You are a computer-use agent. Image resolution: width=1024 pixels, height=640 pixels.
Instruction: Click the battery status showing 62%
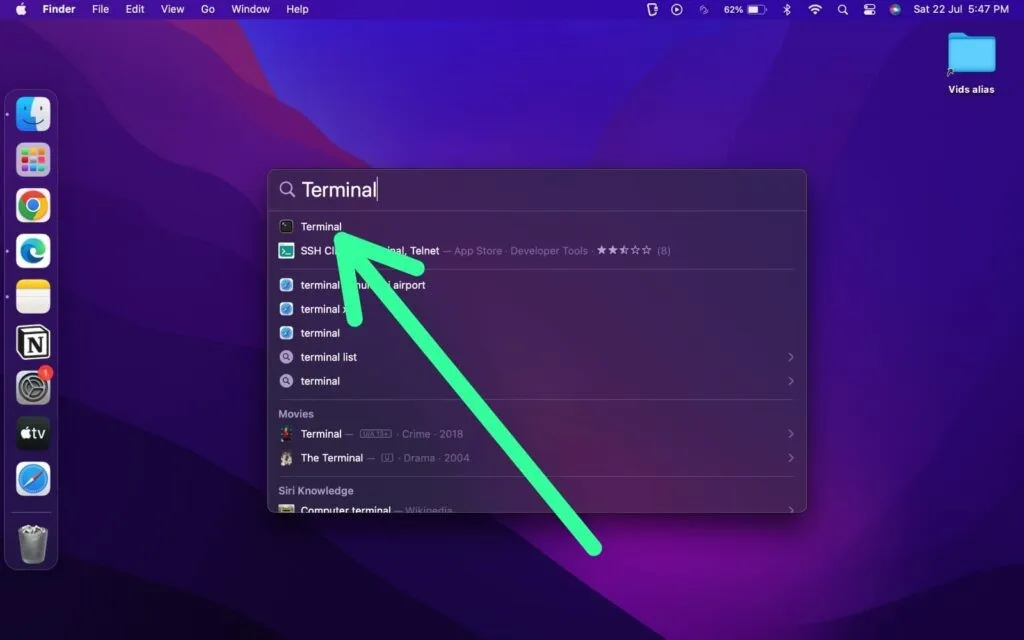click(x=744, y=9)
